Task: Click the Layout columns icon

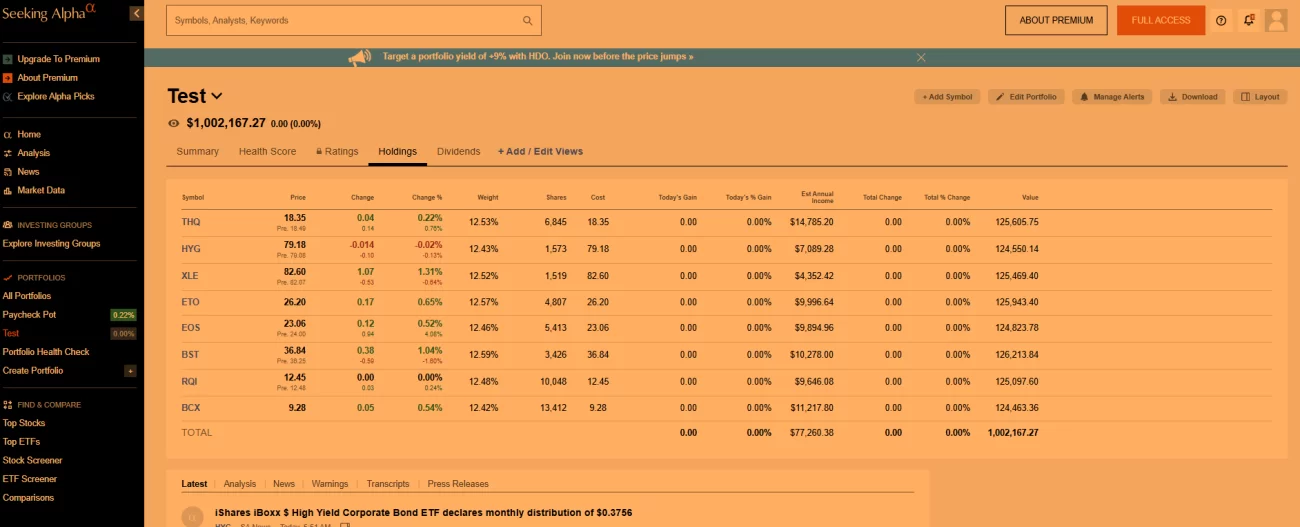Action: pyautogui.click(x=1245, y=97)
